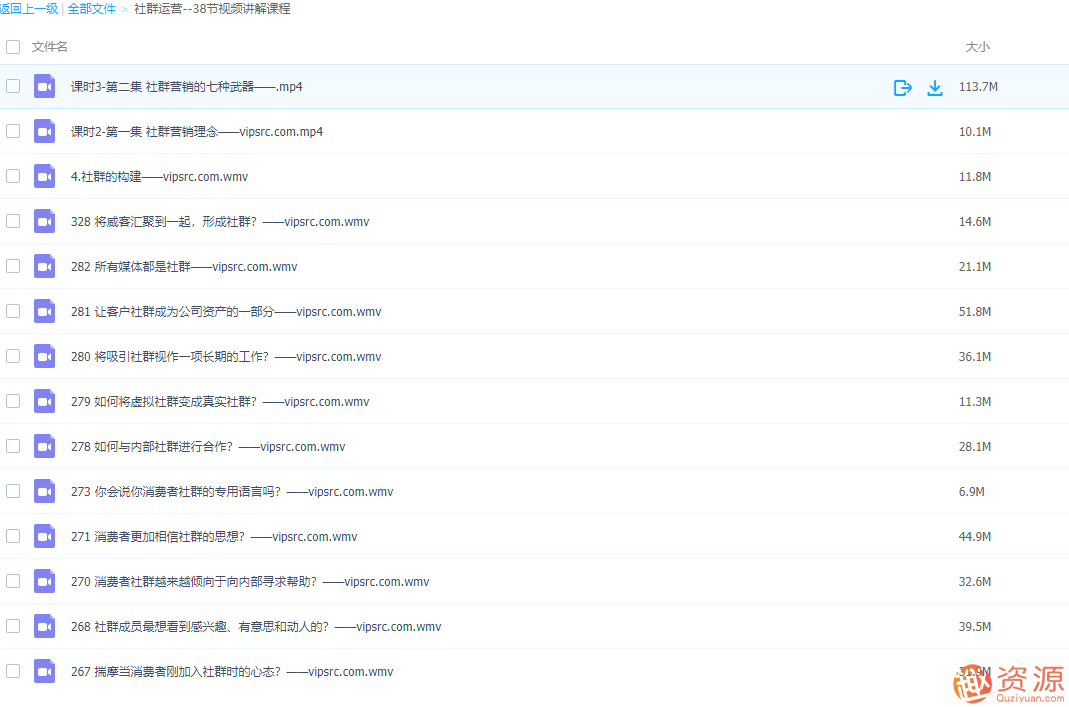Image resolution: width=1069 pixels, height=707 pixels.
Task: Click video icon next to file 328
Action: [44, 222]
